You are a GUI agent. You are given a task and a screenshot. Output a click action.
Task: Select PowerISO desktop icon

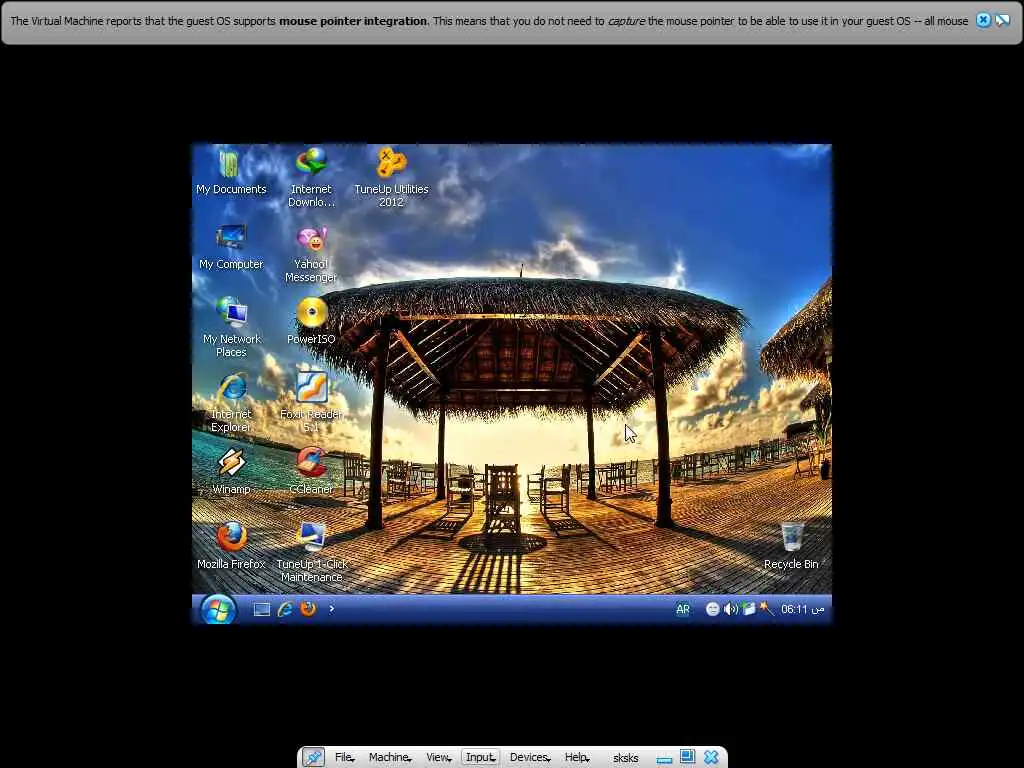click(x=311, y=322)
